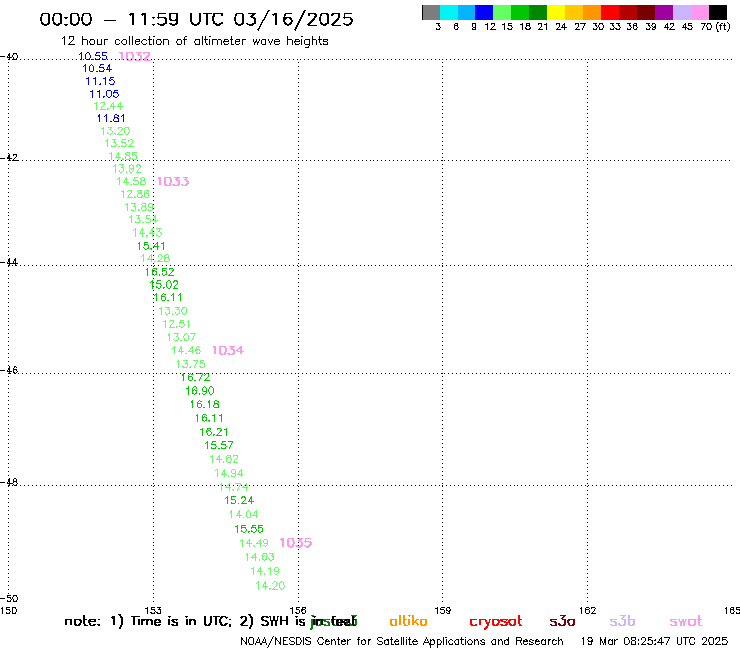Image resolution: width=740 pixels, height=650 pixels.
Task: Click the blue wave height 11.81
Action: pyautogui.click(x=111, y=118)
